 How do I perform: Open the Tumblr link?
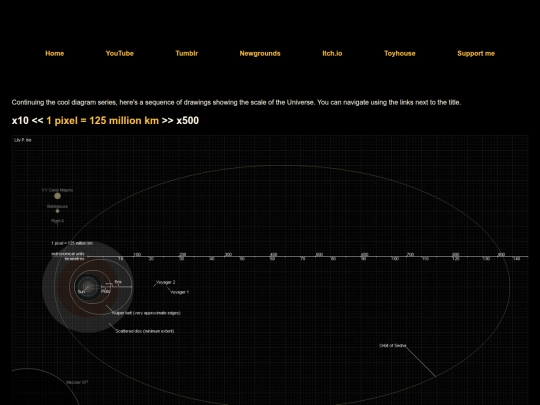point(187,53)
